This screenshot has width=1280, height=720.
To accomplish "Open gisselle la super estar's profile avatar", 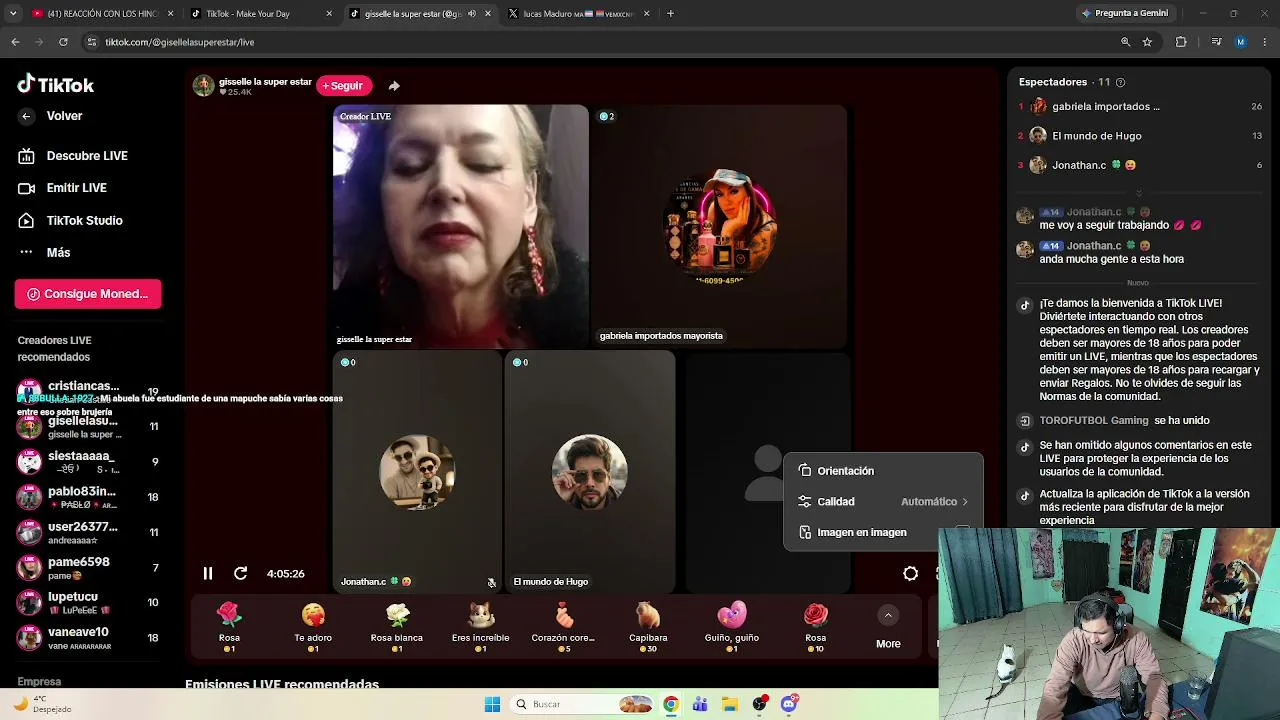I will tap(204, 86).
